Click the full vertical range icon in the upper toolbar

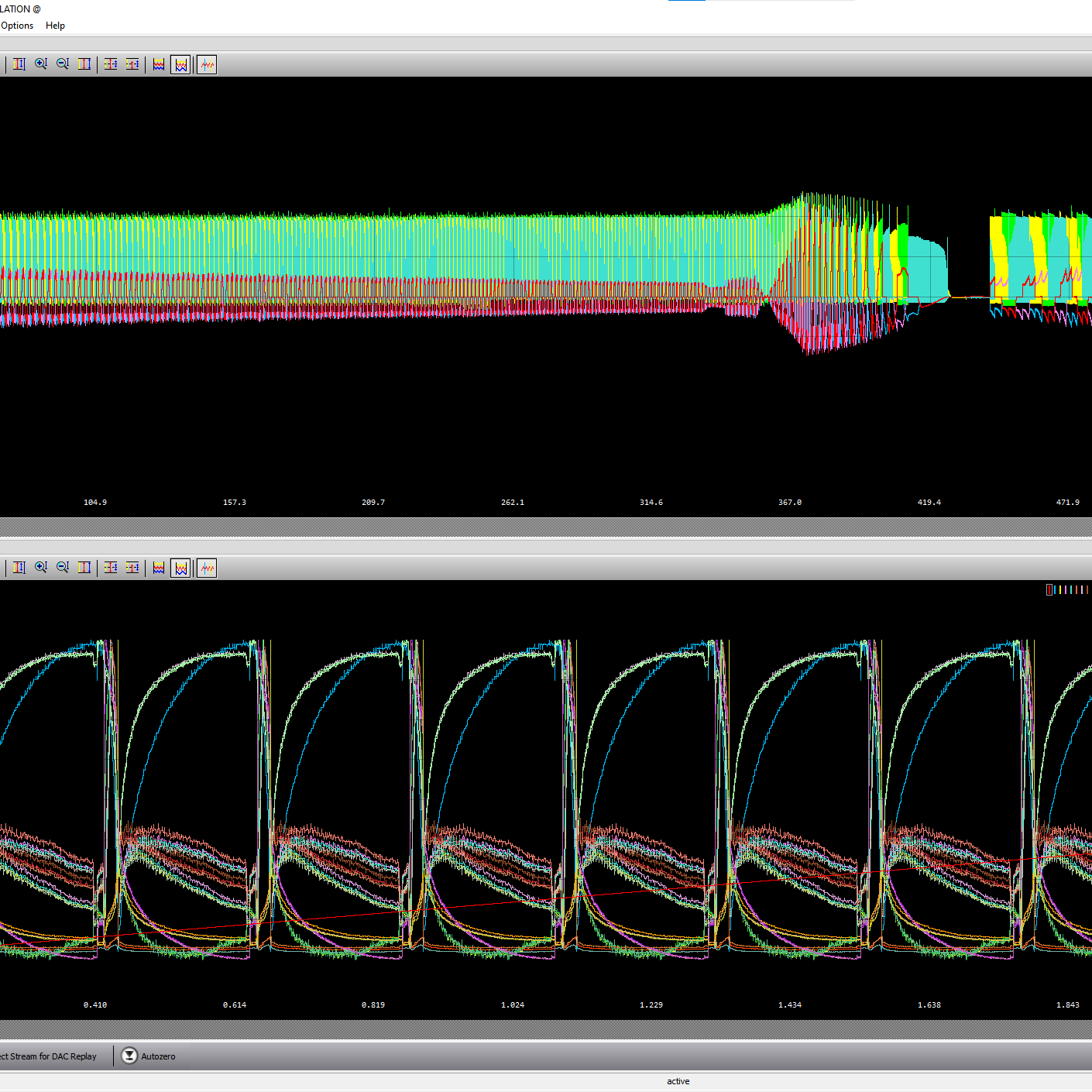click(x=84, y=64)
